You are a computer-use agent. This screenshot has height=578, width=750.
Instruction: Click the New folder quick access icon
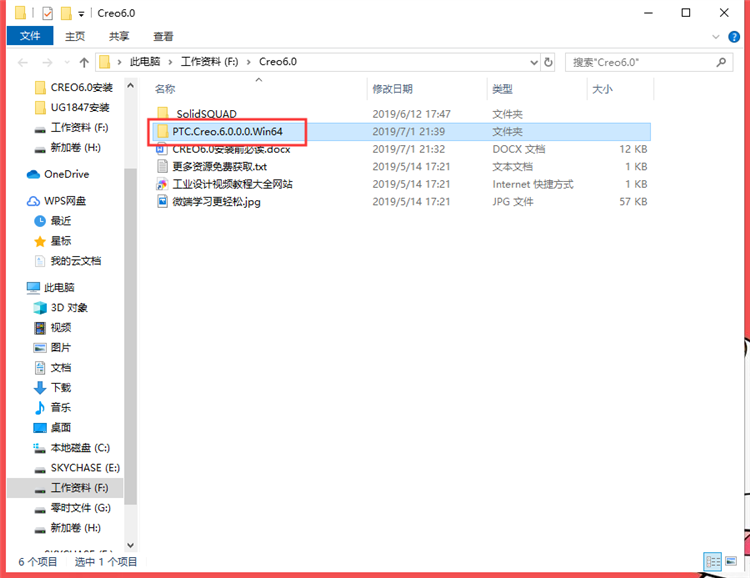pyautogui.click(x=66, y=13)
